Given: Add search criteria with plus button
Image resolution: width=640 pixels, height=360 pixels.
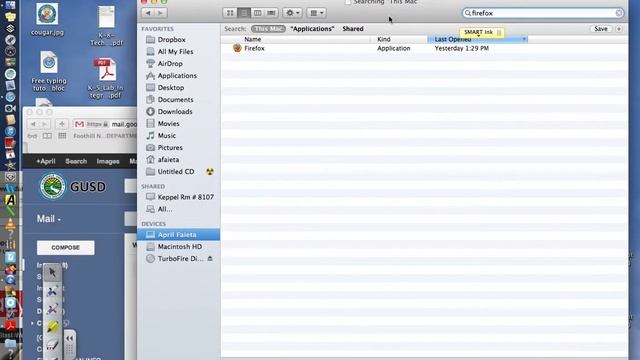Looking at the screenshot, I should click(619, 29).
